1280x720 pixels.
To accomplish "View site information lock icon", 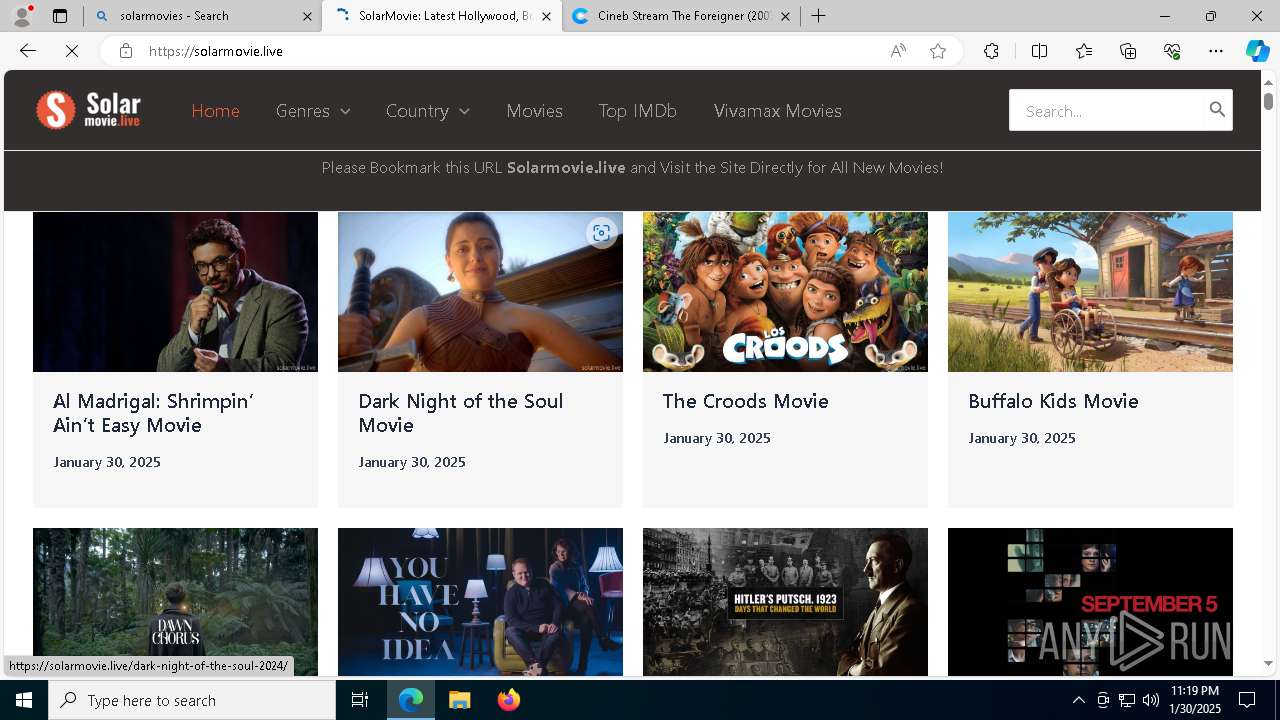I will click(x=125, y=51).
